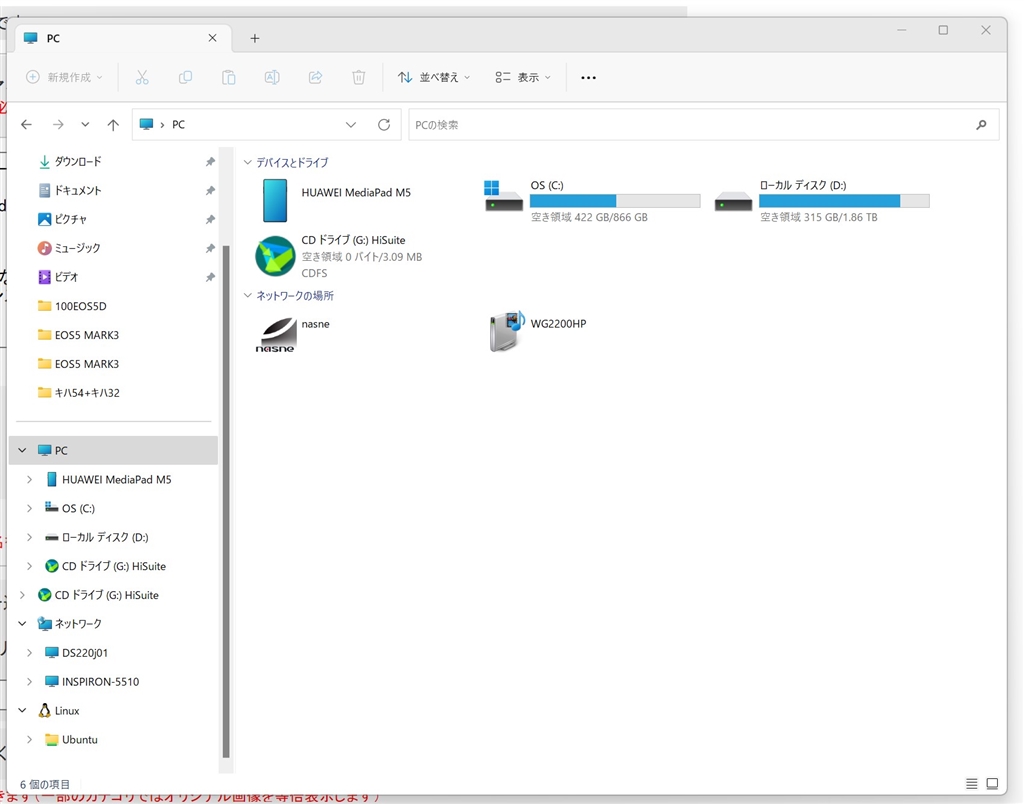Click the Share icon in toolbar
The image size is (1024, 804).
click(x=315, y=77)
